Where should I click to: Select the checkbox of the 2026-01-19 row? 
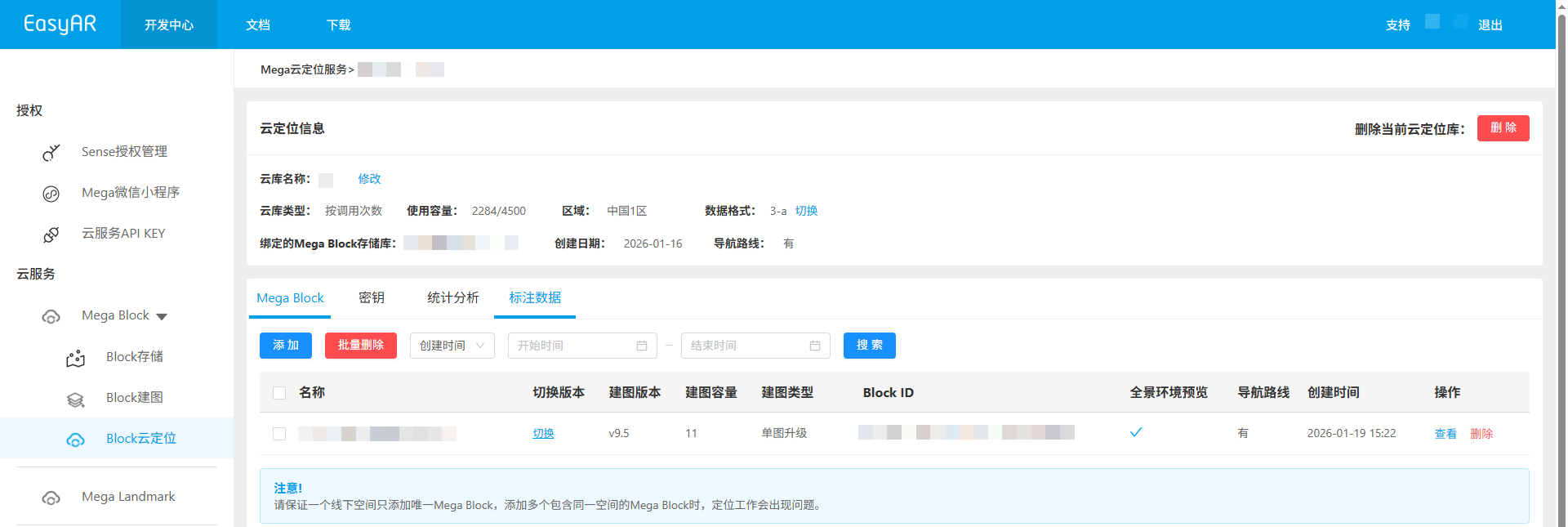pos(279,434)
